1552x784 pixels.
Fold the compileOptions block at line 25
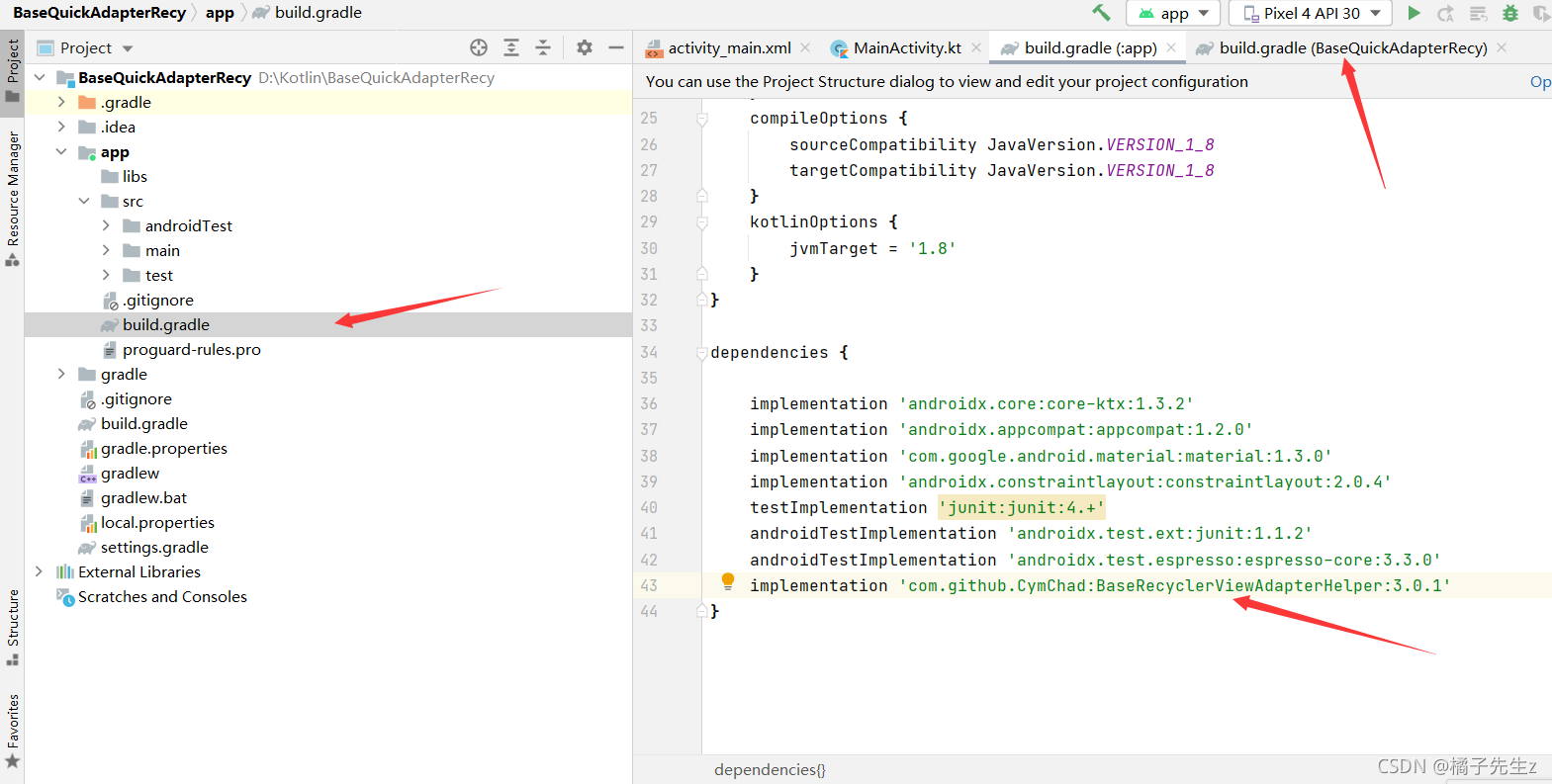point(701,119)
